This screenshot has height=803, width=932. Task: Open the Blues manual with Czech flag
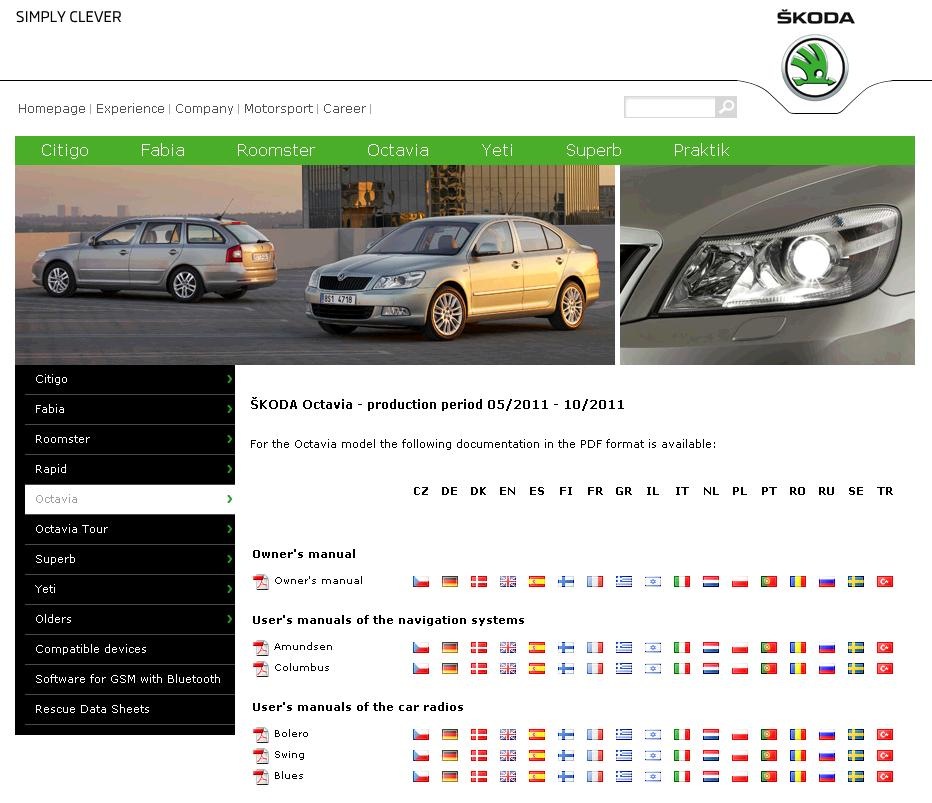pyautogui.click(x=421, y=776)
